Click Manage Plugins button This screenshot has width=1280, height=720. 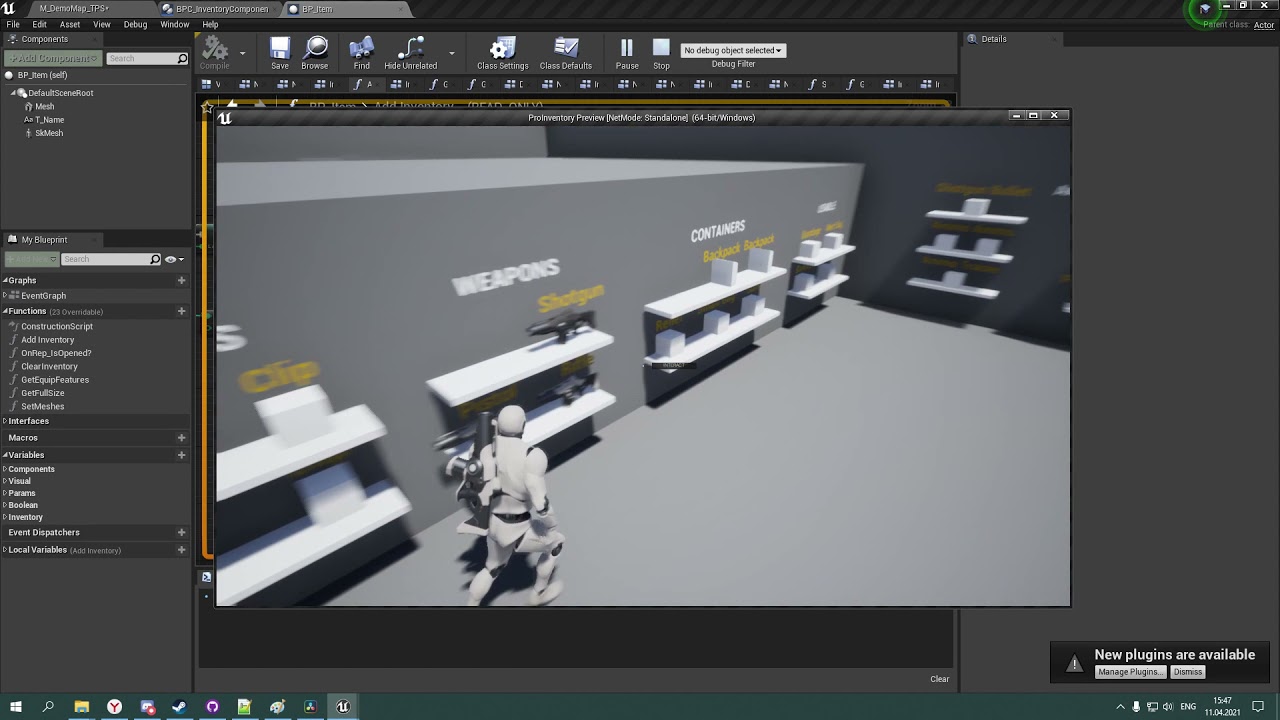(x=1130, y=672)
